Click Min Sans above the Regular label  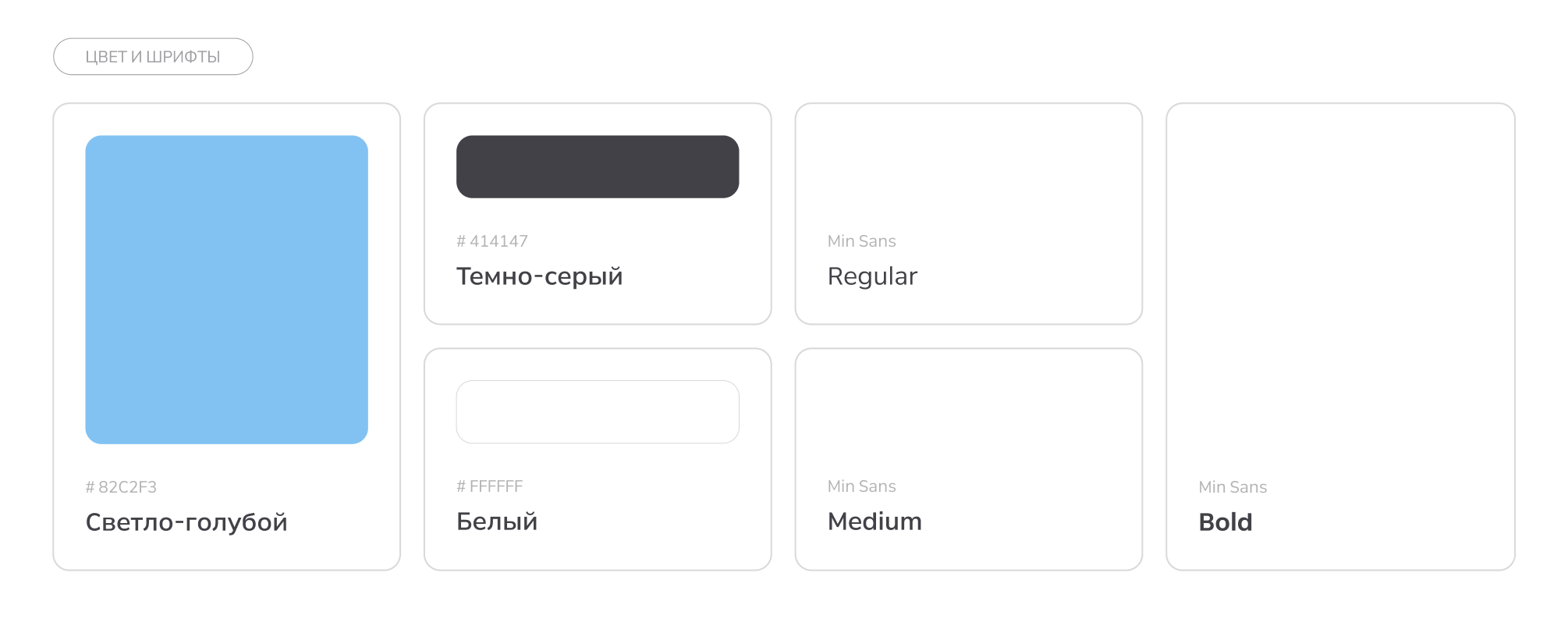[861, 241]
